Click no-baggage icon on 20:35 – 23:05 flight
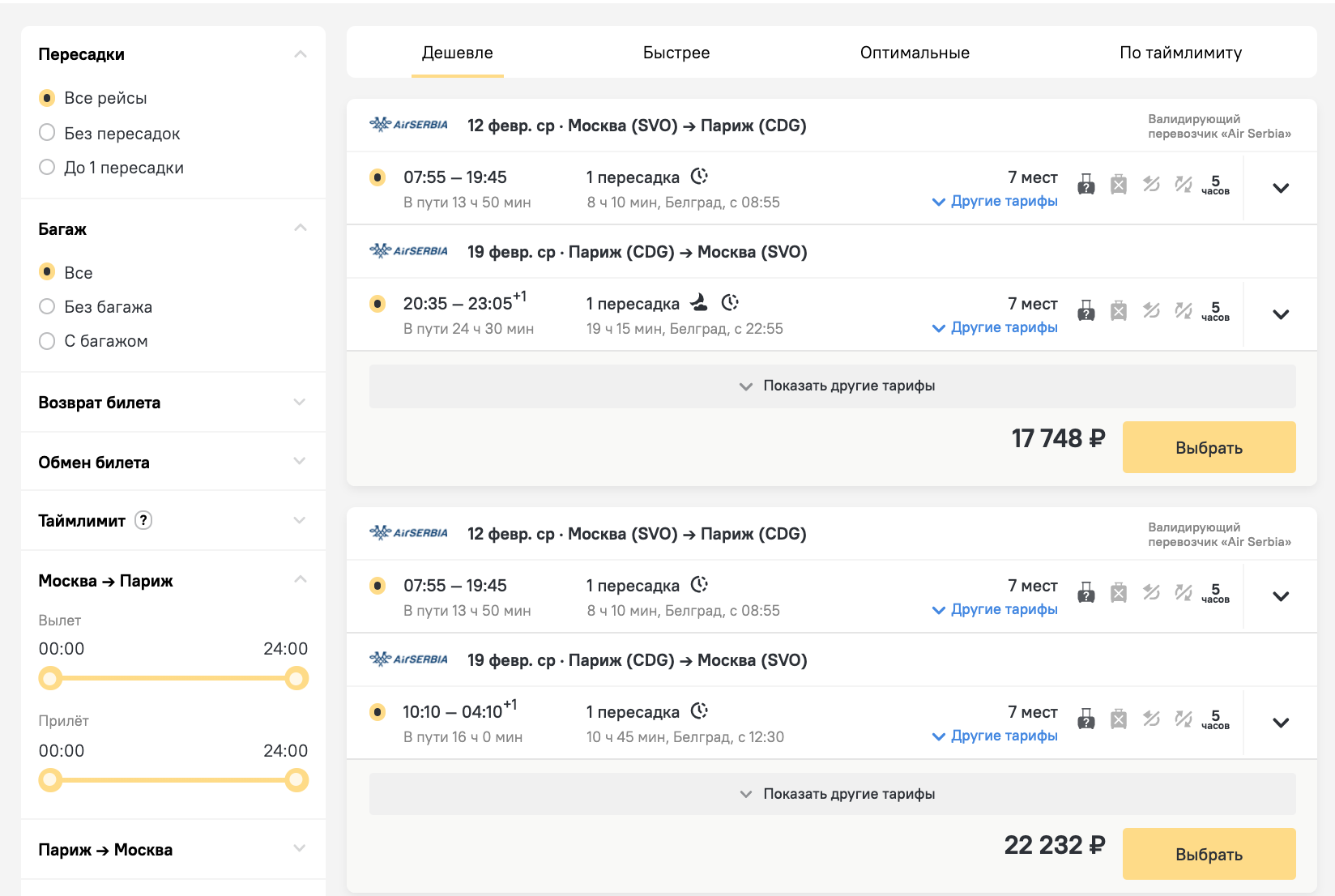The image size is (1335, 896). 1119,310
